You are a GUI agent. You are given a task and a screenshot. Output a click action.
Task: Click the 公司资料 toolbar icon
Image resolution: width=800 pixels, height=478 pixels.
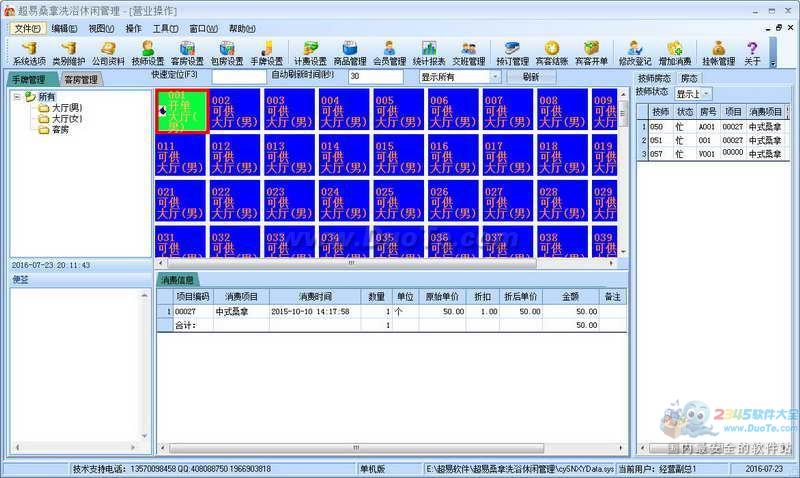pos(108,54)
